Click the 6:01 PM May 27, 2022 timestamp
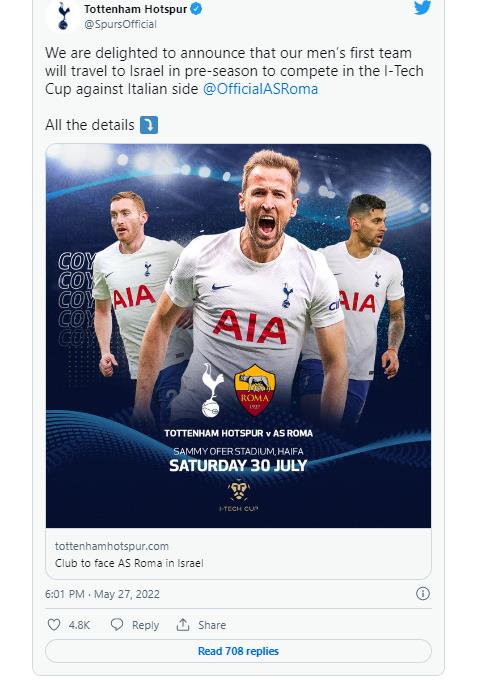The image size is (480, 680). (102, 594)
